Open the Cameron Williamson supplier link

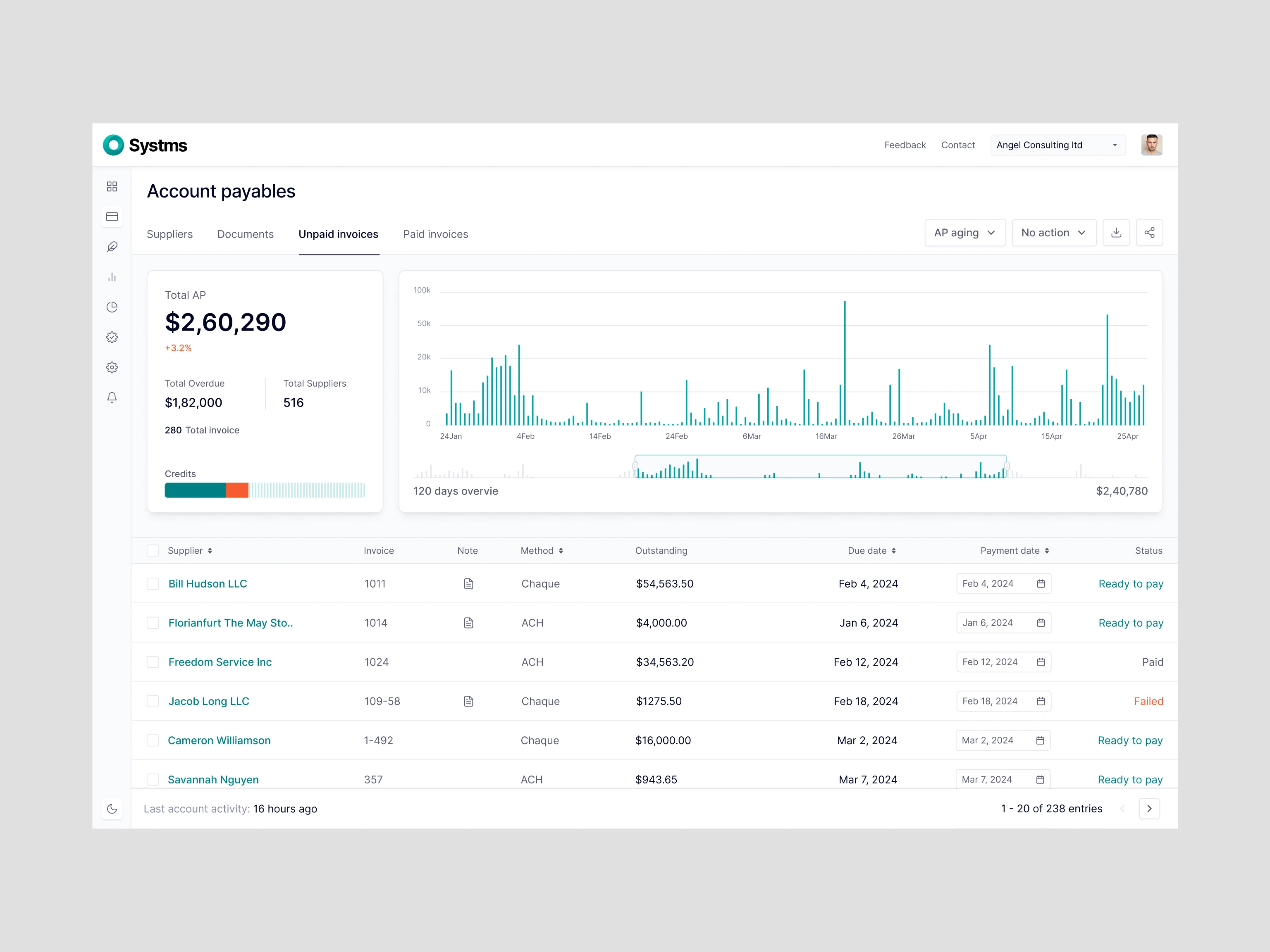(219, 740)
